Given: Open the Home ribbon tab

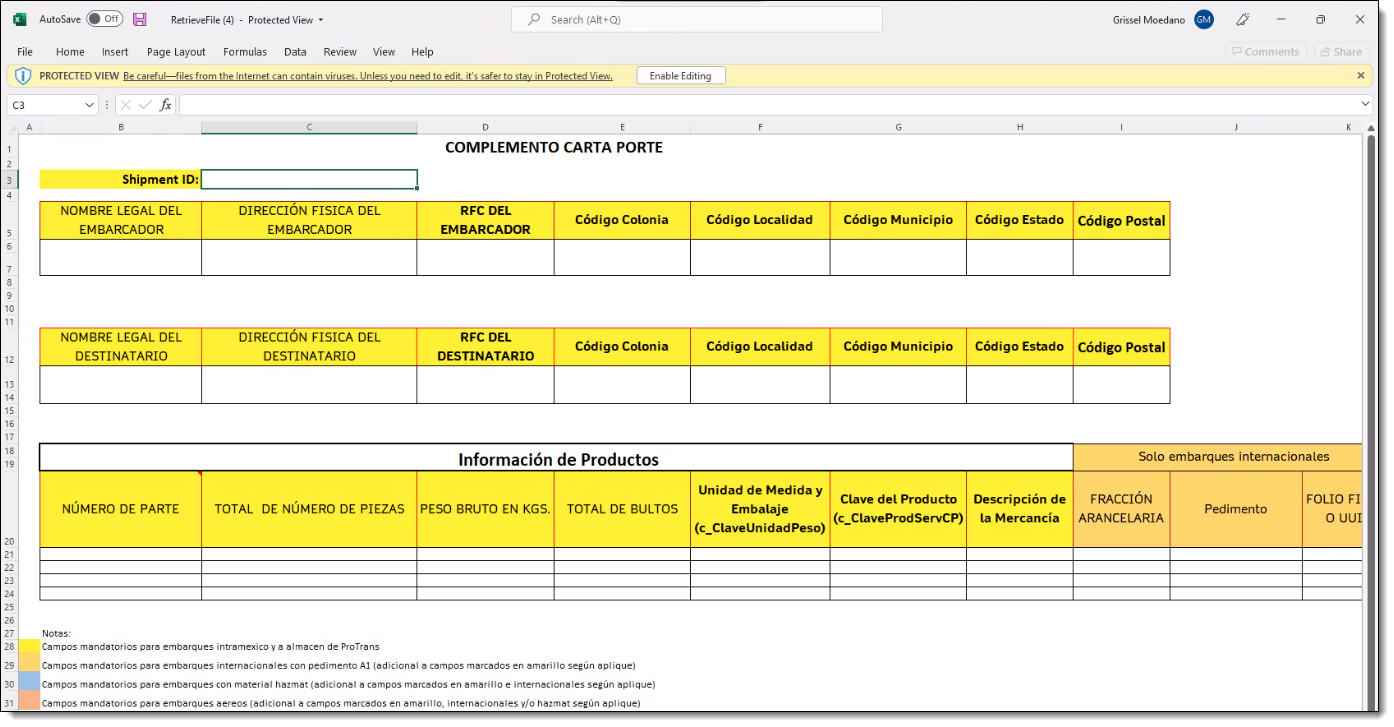Looking at the screenshot, I should point(70,52).
